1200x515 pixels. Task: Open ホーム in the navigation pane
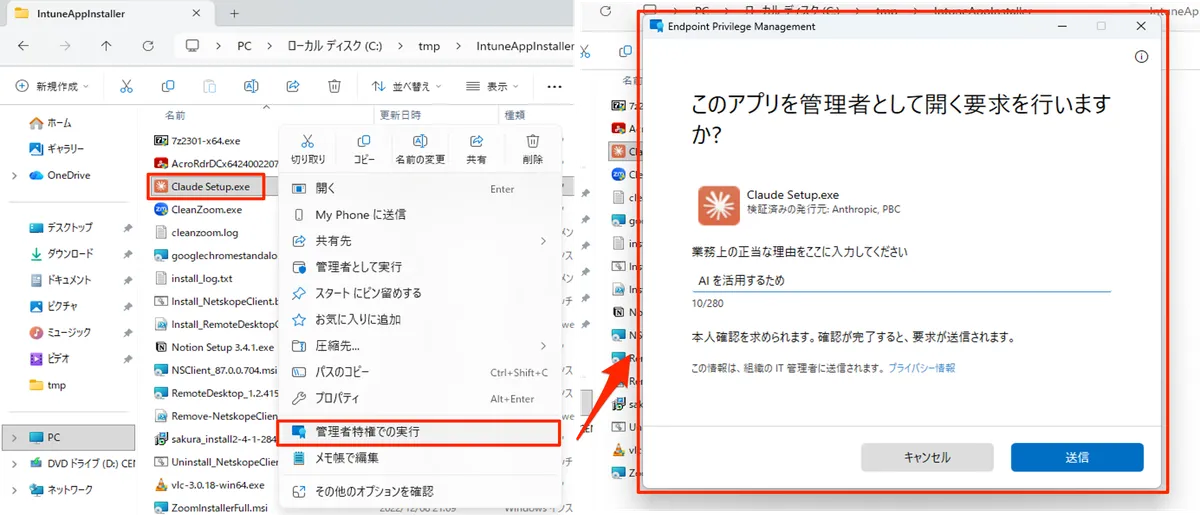pos(50,123)
